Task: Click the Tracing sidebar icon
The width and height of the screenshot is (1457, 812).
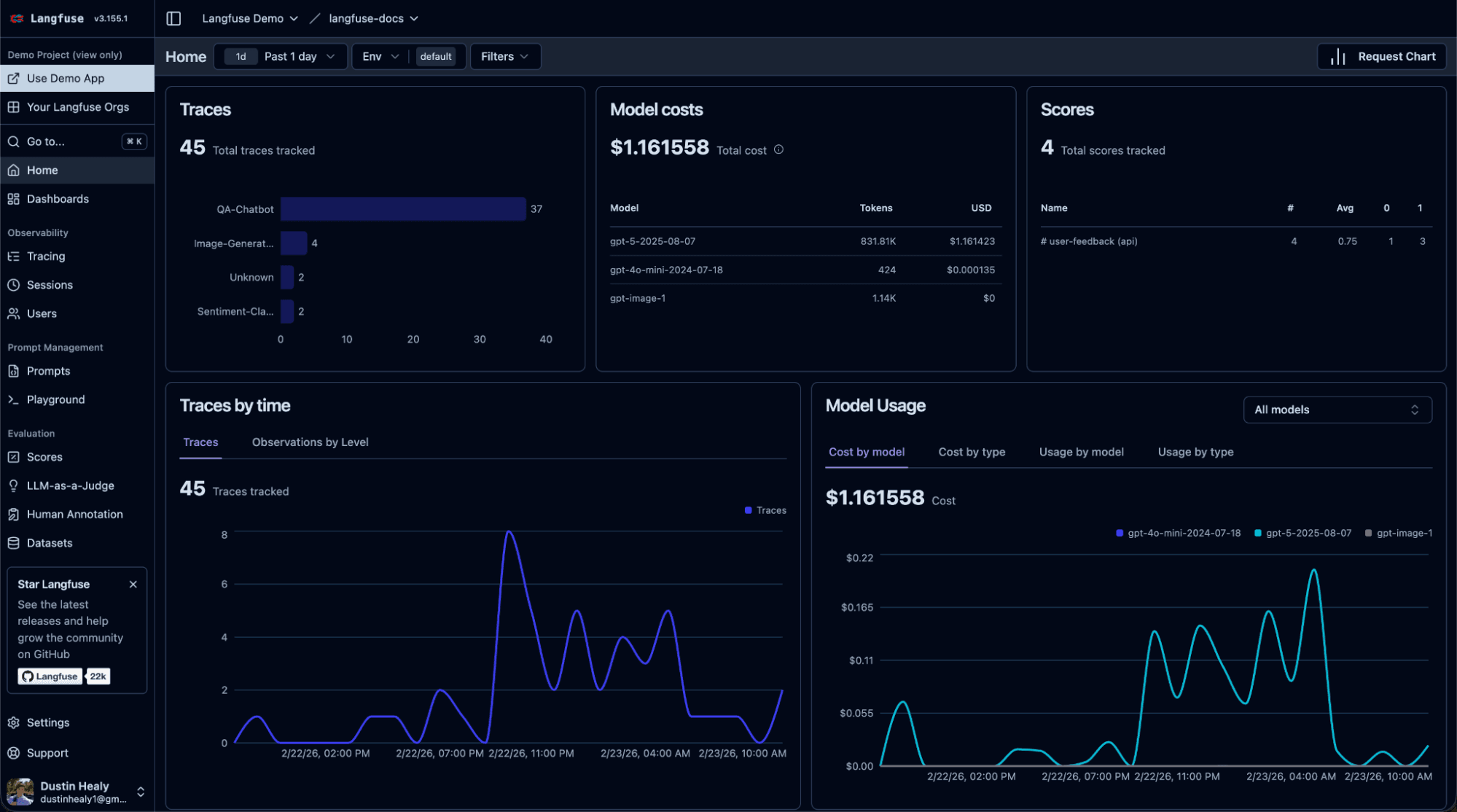Action: tap(13, 257)
